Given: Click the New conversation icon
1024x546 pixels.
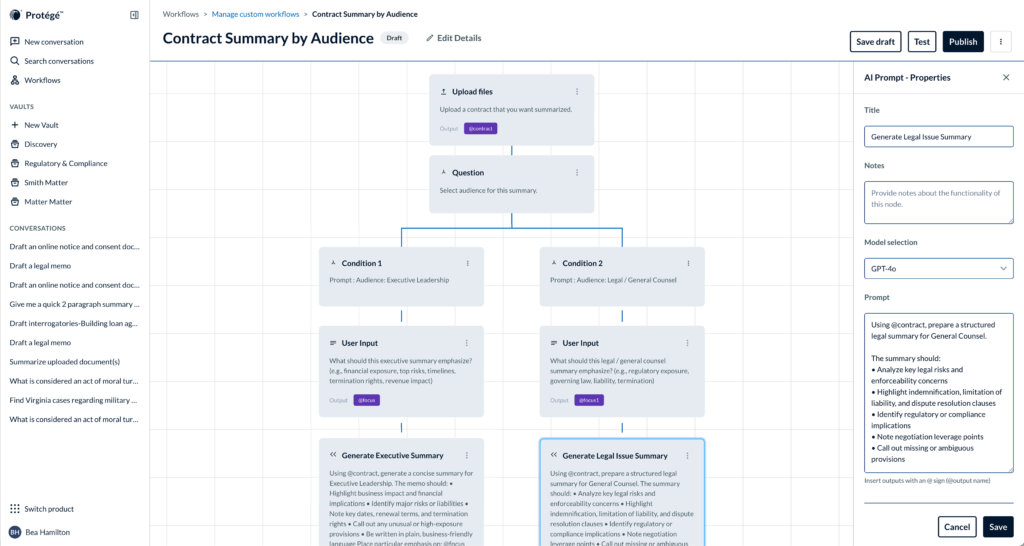Looking at the screenshot, I should pos(15,42).
